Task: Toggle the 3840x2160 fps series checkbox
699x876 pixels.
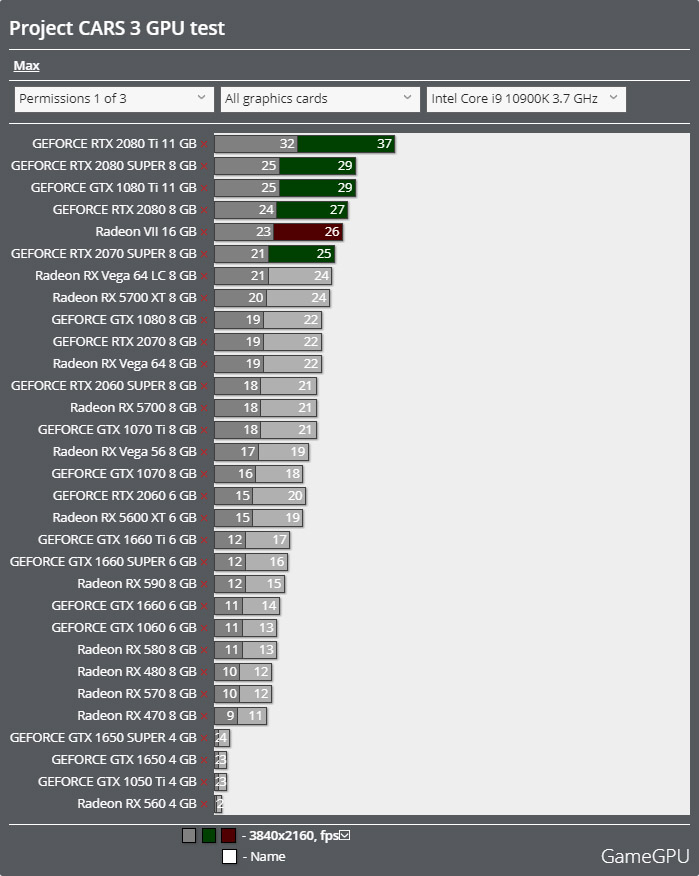Action: (x=345, y=835)
